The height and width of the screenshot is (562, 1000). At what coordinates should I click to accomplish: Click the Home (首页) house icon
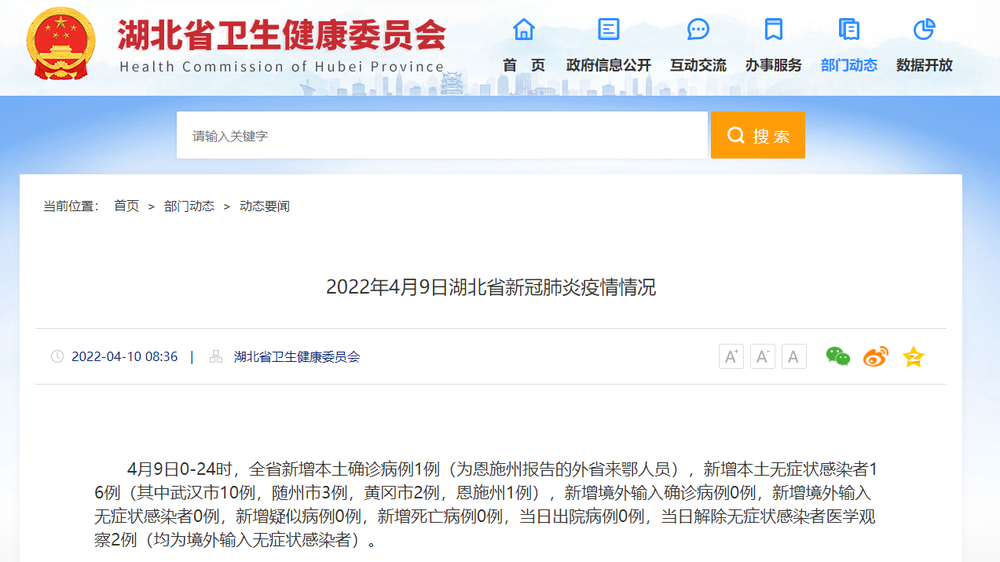(523, 29)
